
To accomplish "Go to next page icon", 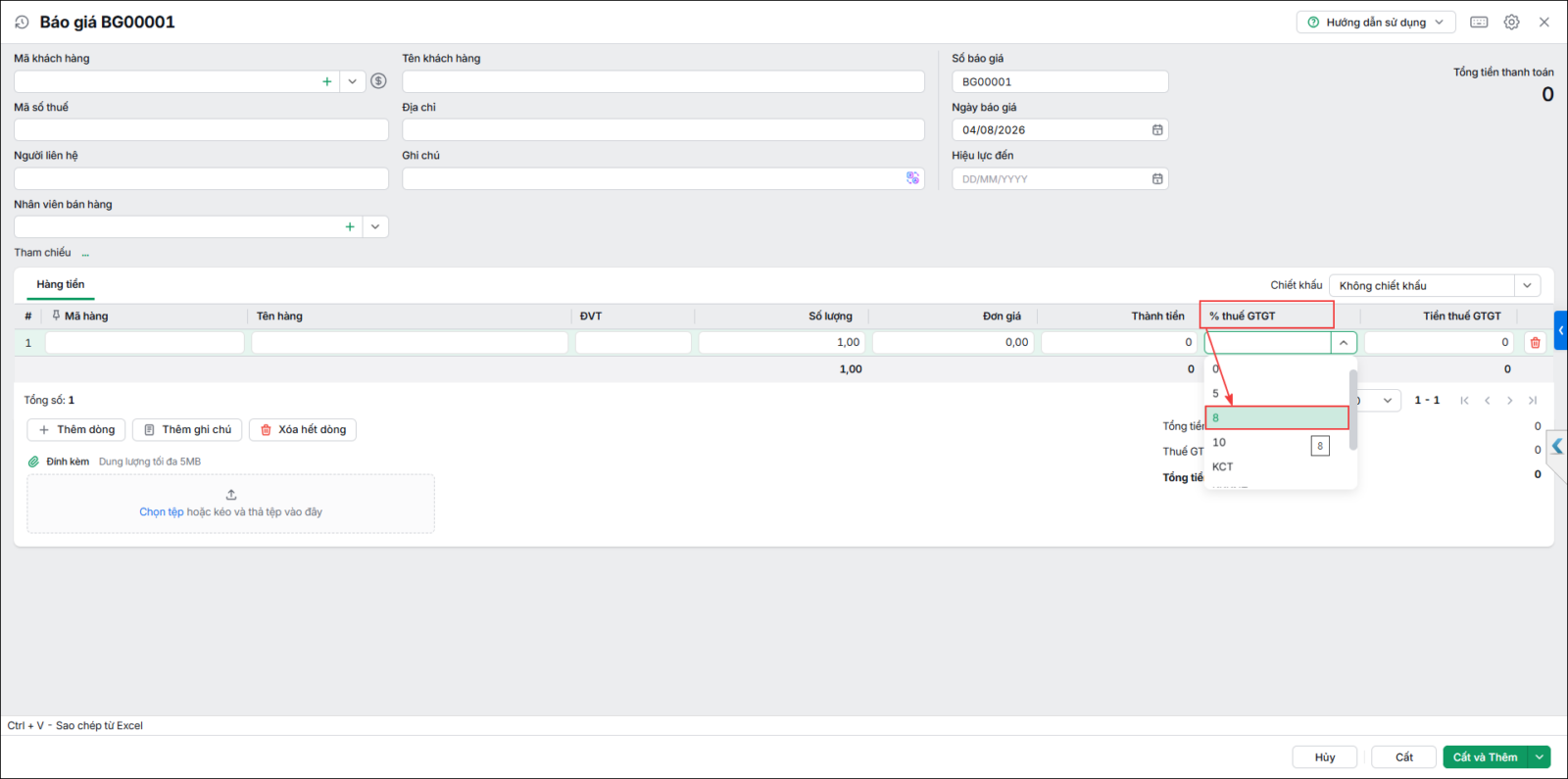I will [1510, 400].
